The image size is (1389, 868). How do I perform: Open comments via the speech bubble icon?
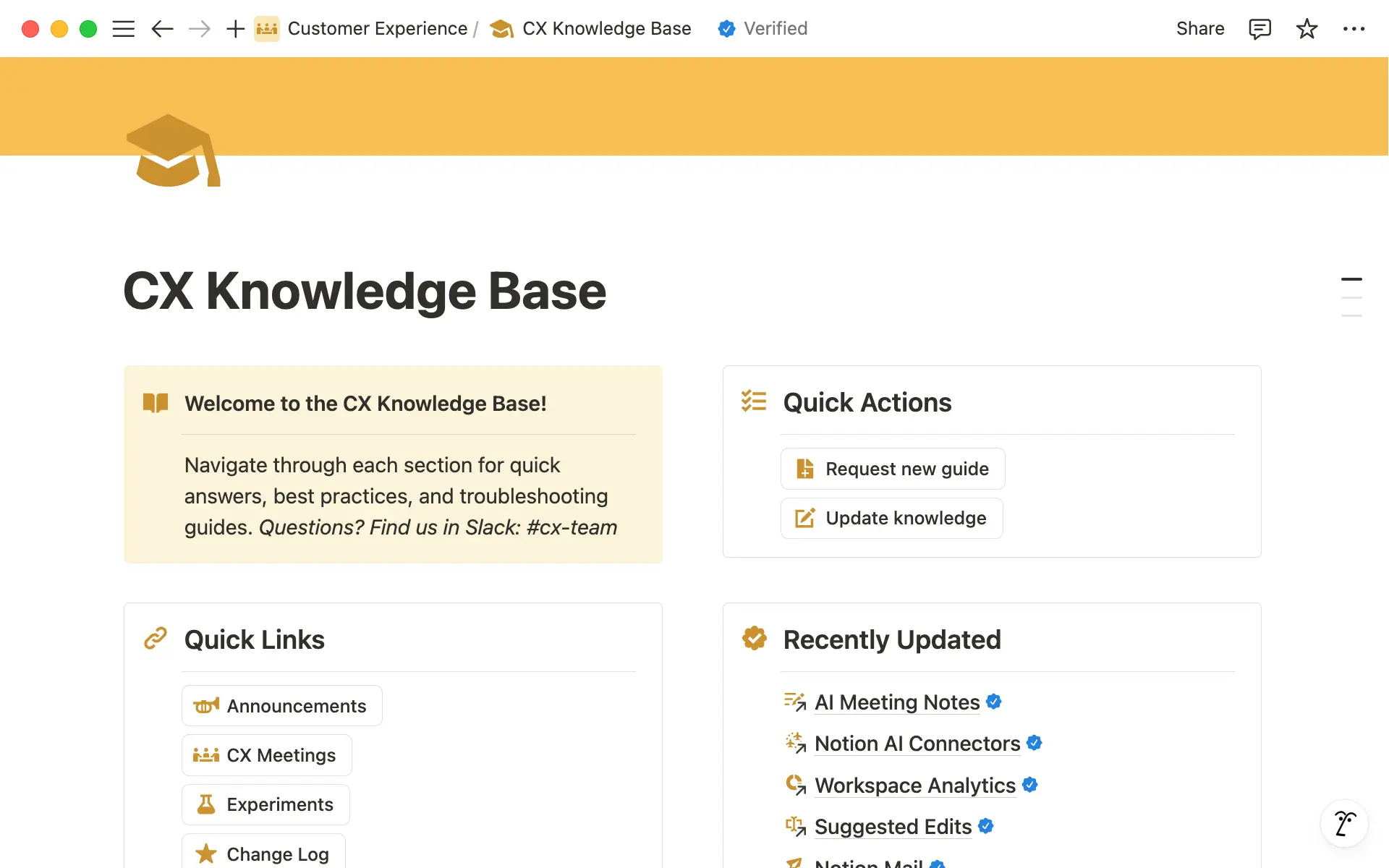(x=1260, y=28)
